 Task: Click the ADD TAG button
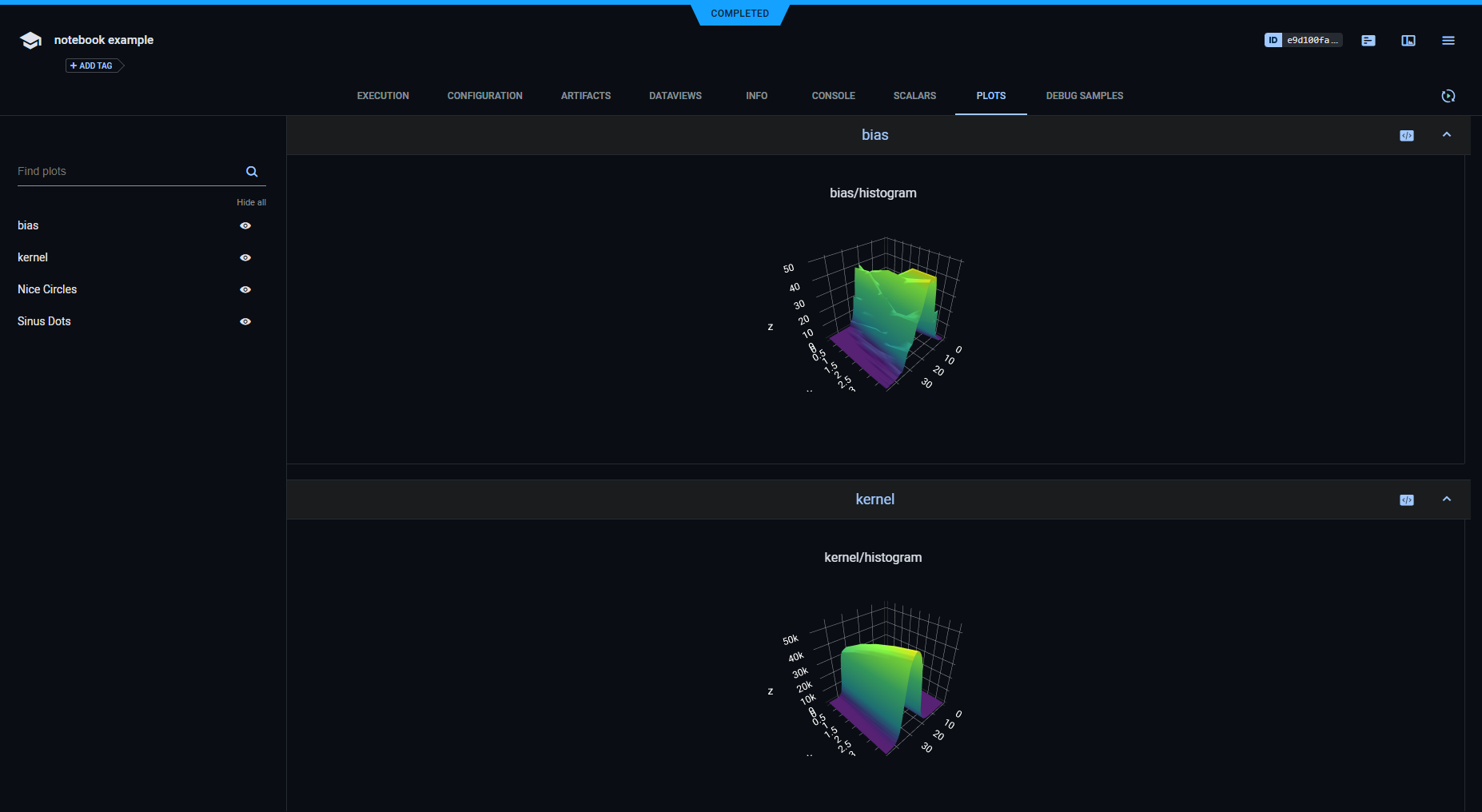[93, 66]
